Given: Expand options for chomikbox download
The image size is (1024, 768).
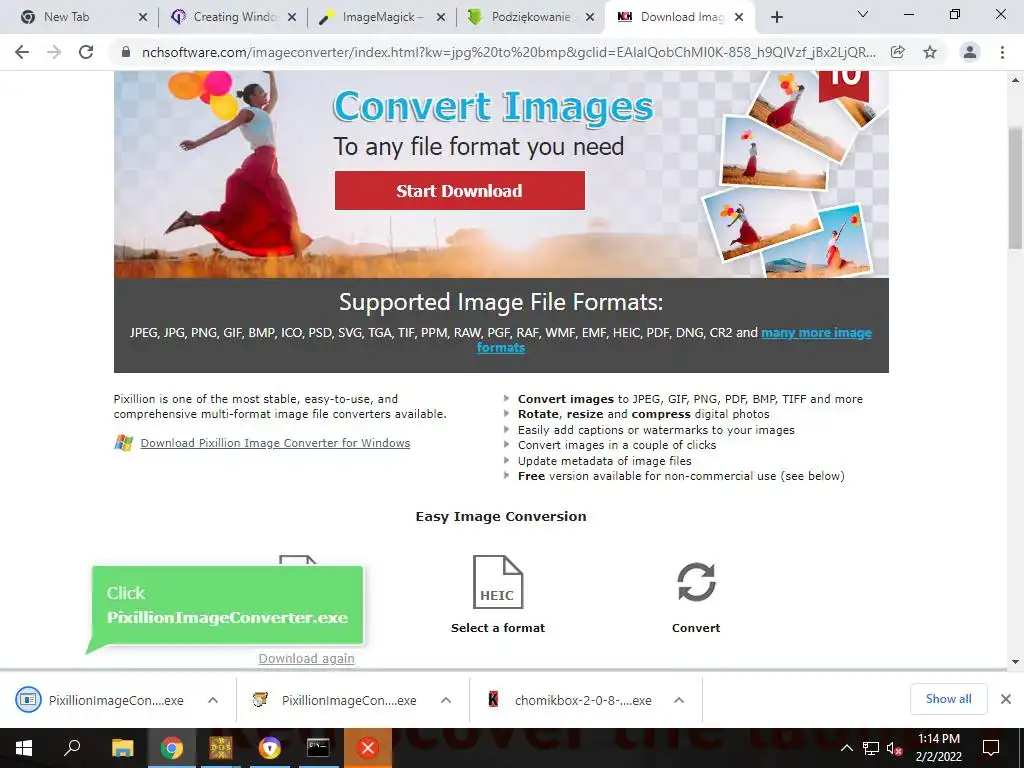Looking at the screenshot, I should (x=679, y=700).
